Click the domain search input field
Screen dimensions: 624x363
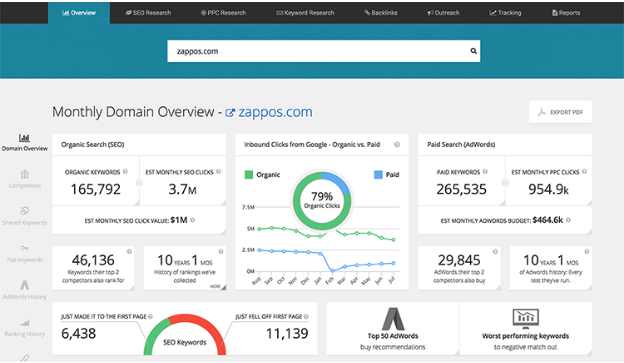tap(323, 51)
